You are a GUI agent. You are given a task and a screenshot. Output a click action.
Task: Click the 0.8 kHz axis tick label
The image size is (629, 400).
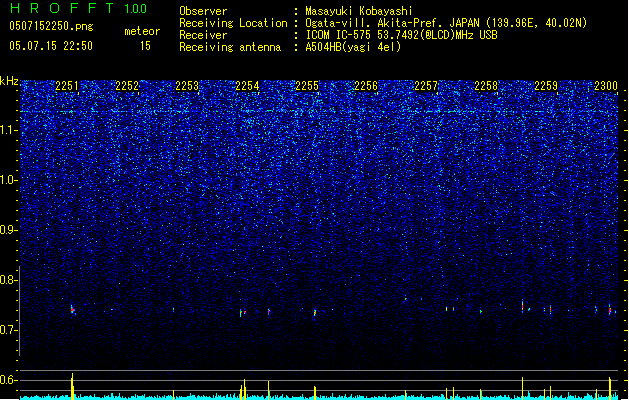[x=8, y=280]
